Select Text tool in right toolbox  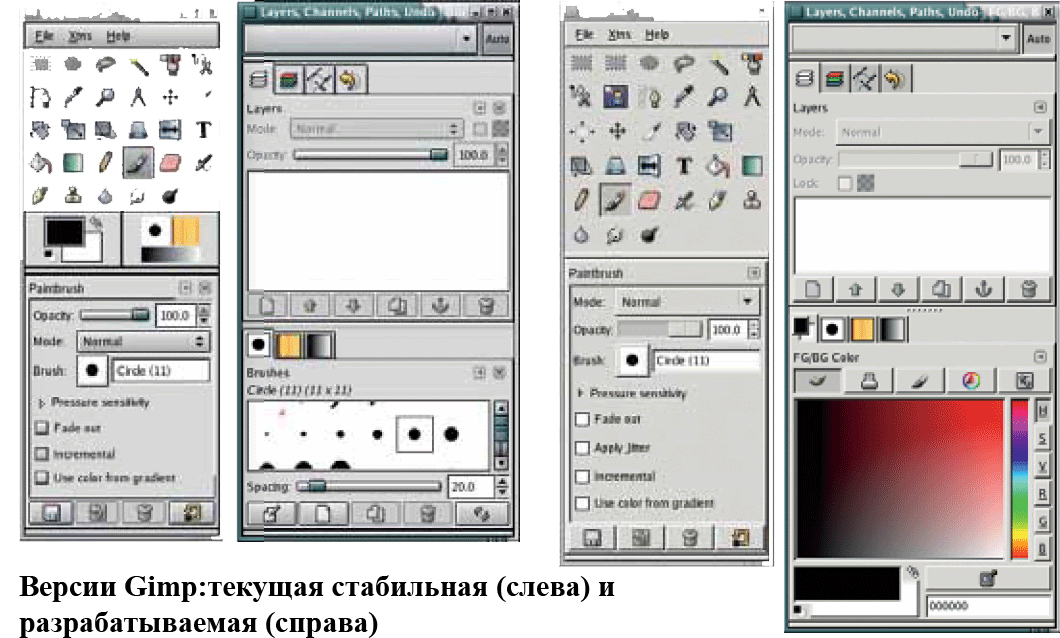tap(684, 166)
